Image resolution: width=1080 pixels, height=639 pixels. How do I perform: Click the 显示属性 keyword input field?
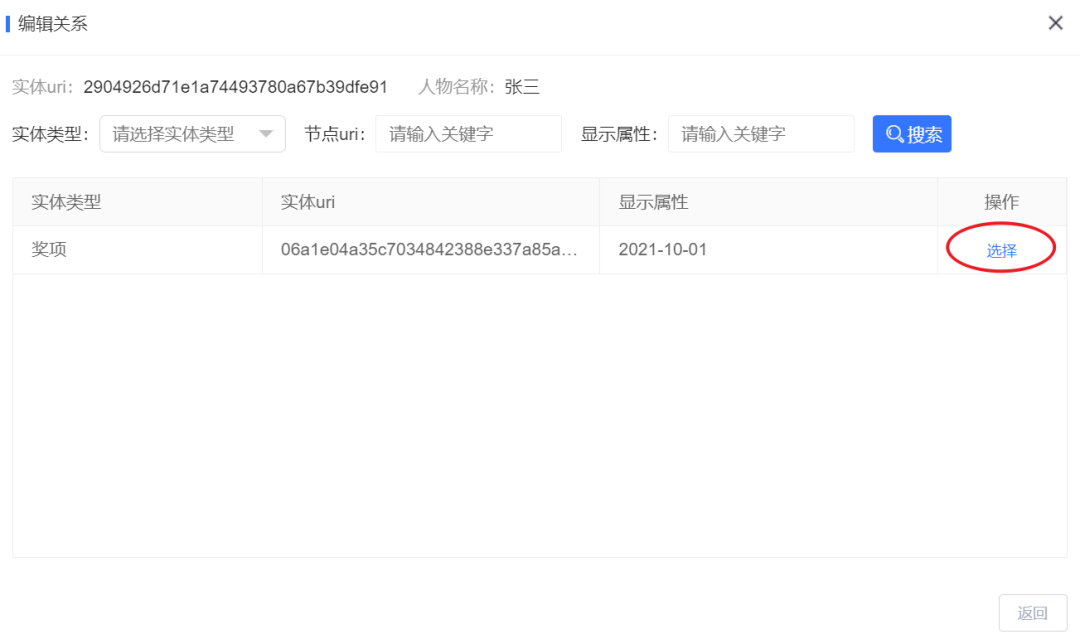761,133
